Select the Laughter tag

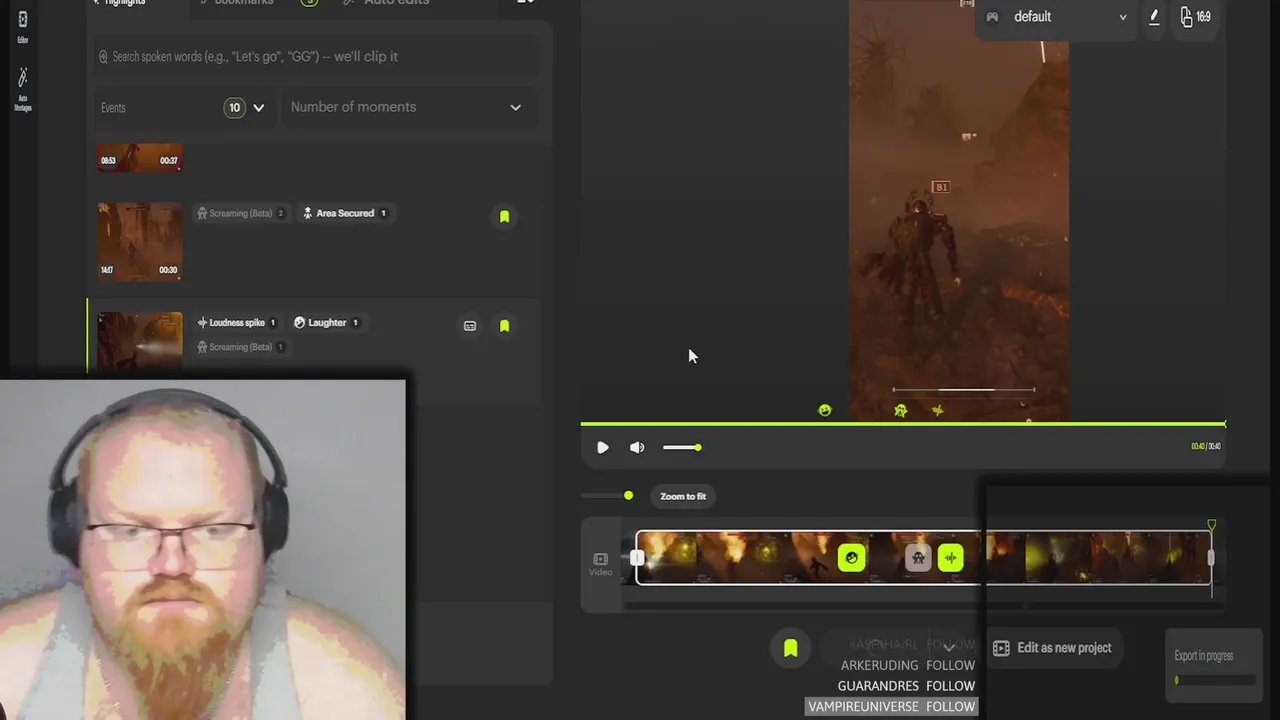326,323
